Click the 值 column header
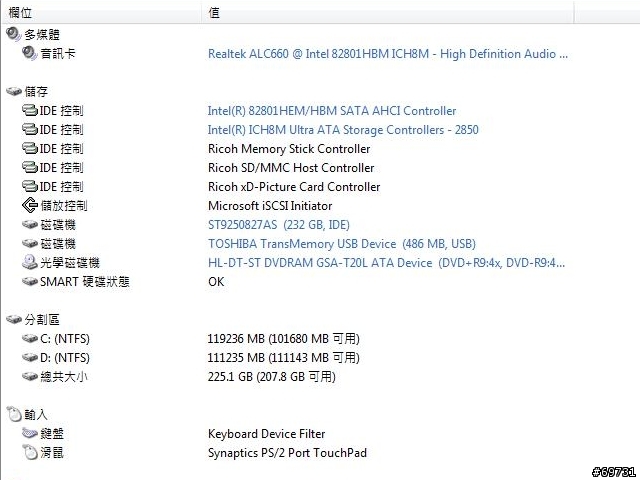 (x=387, y=13)
